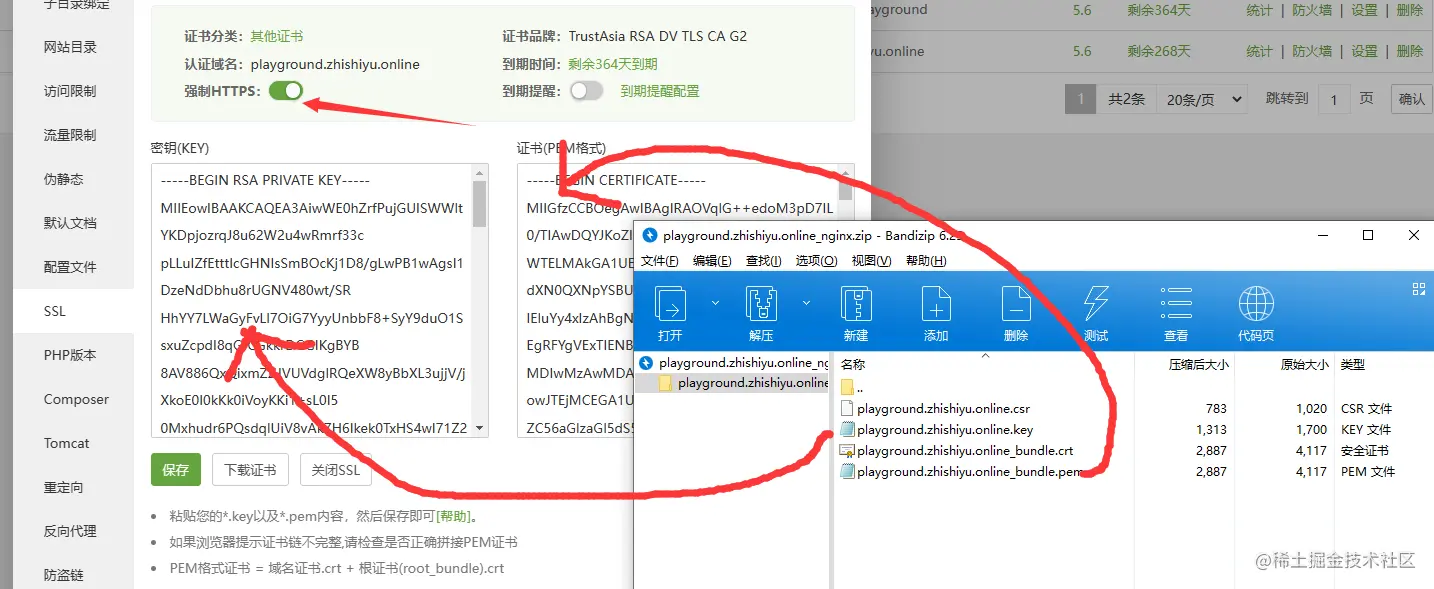Screen dimensions: 1434x589
Task: Click page number 1 in the pagination
Action: click(1080, 99)
